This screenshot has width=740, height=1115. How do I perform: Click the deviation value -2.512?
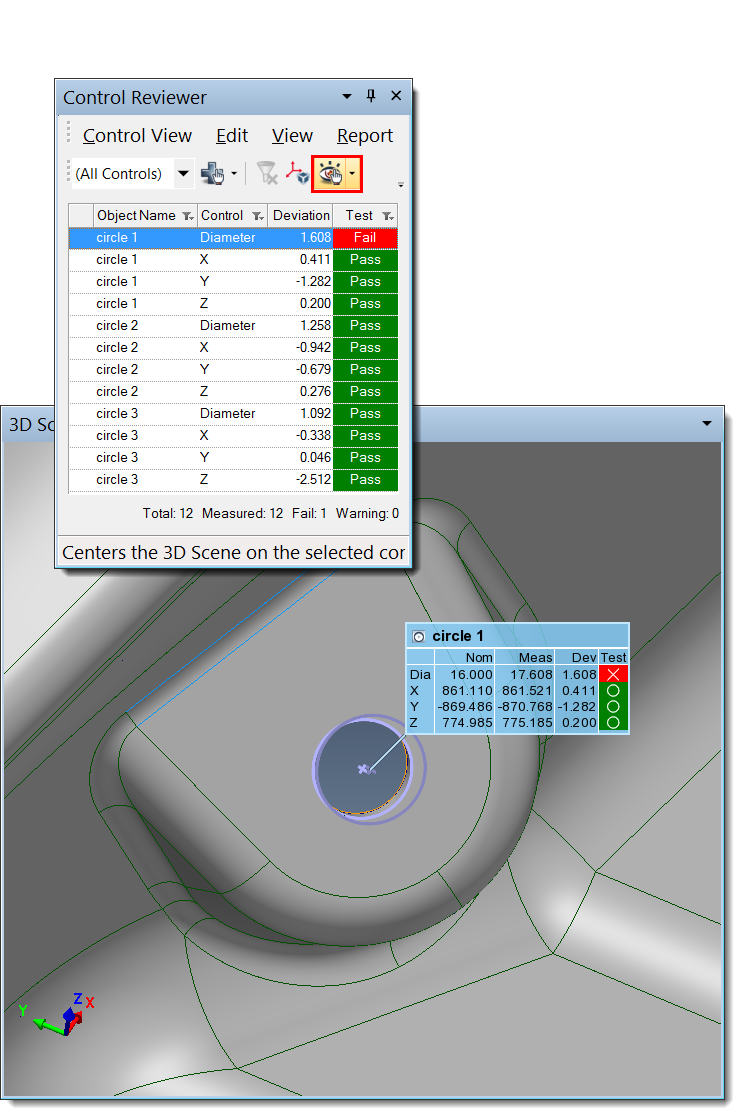(313, 480)
